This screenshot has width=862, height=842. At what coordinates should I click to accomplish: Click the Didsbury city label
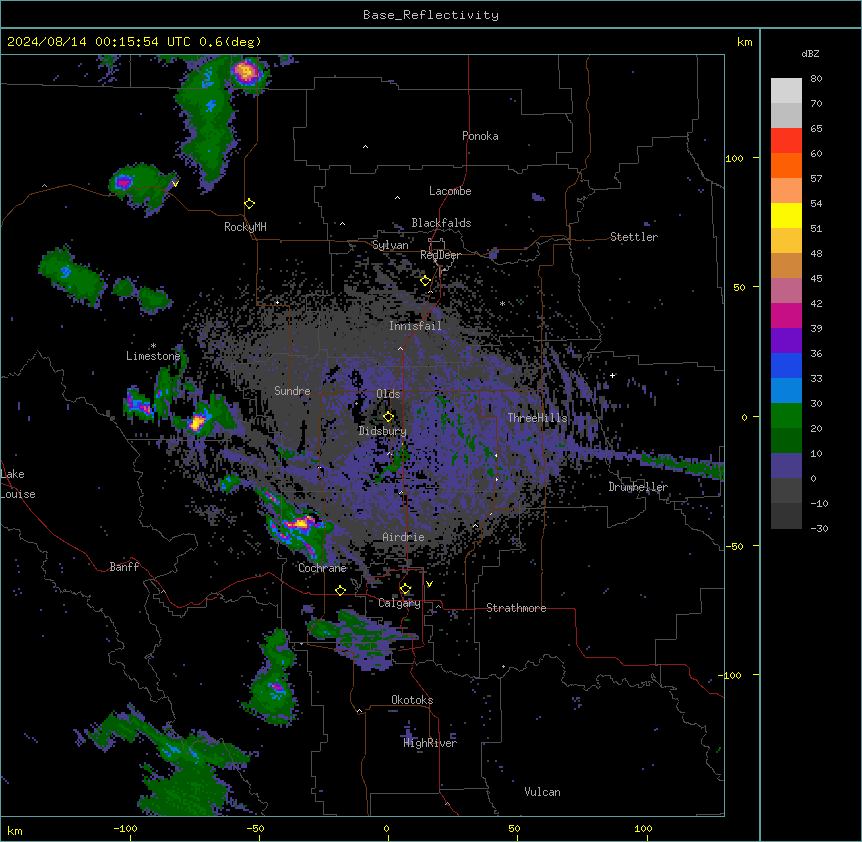click(383, 431)
